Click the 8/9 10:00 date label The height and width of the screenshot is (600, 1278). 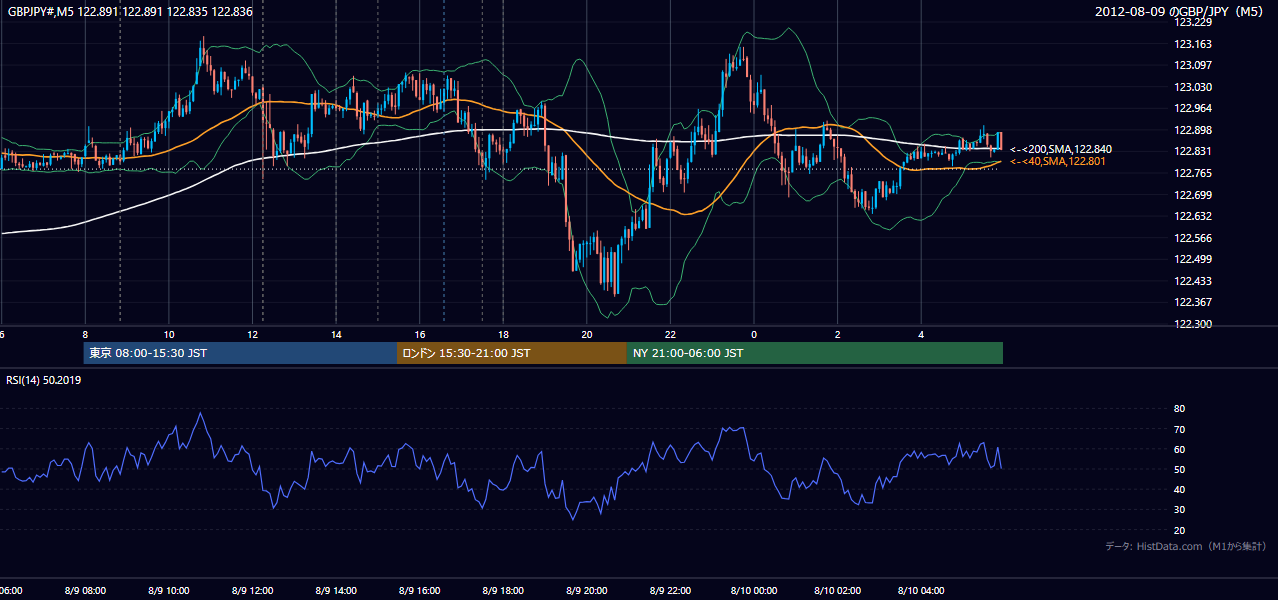170,591
